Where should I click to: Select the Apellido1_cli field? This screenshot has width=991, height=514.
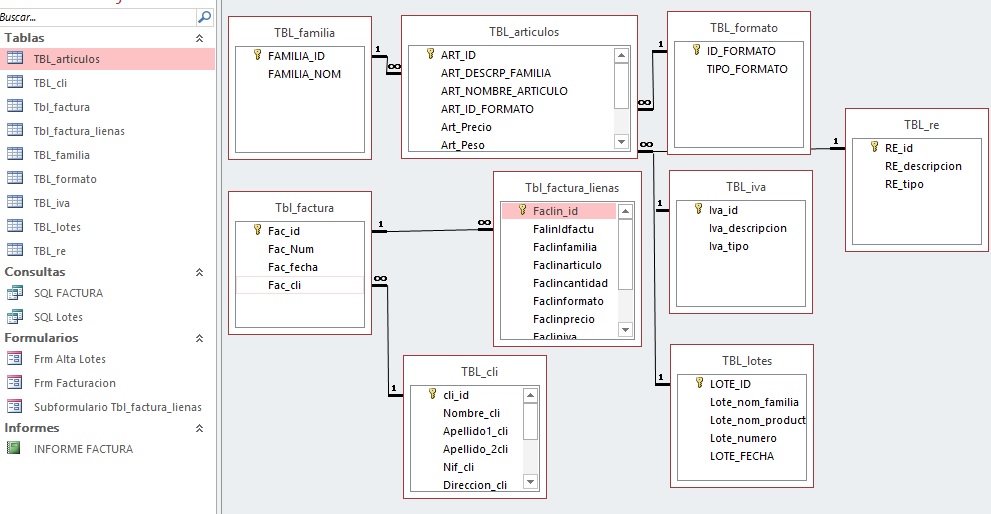tap(475, 431)
